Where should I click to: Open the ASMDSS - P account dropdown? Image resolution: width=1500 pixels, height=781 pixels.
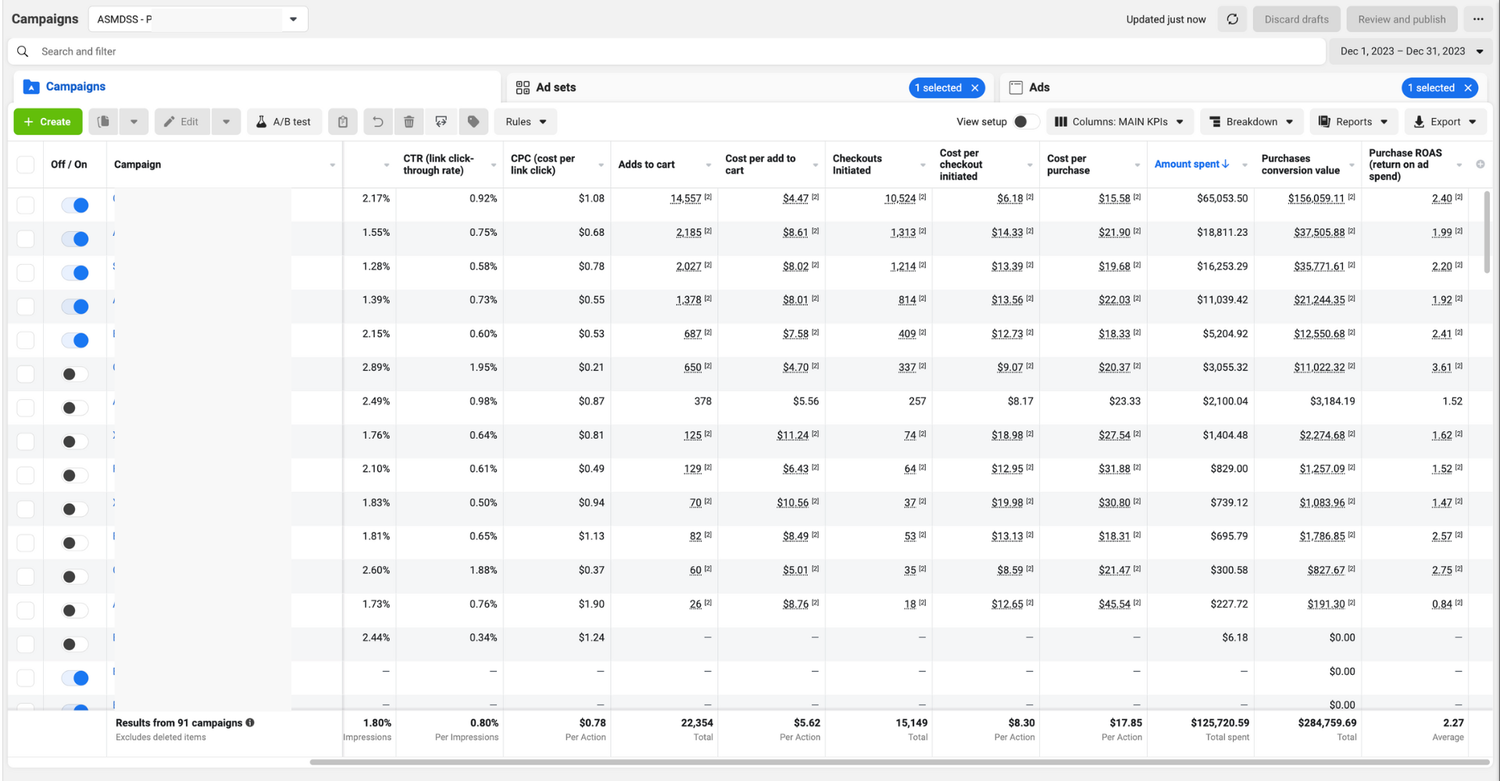(198, 19)
